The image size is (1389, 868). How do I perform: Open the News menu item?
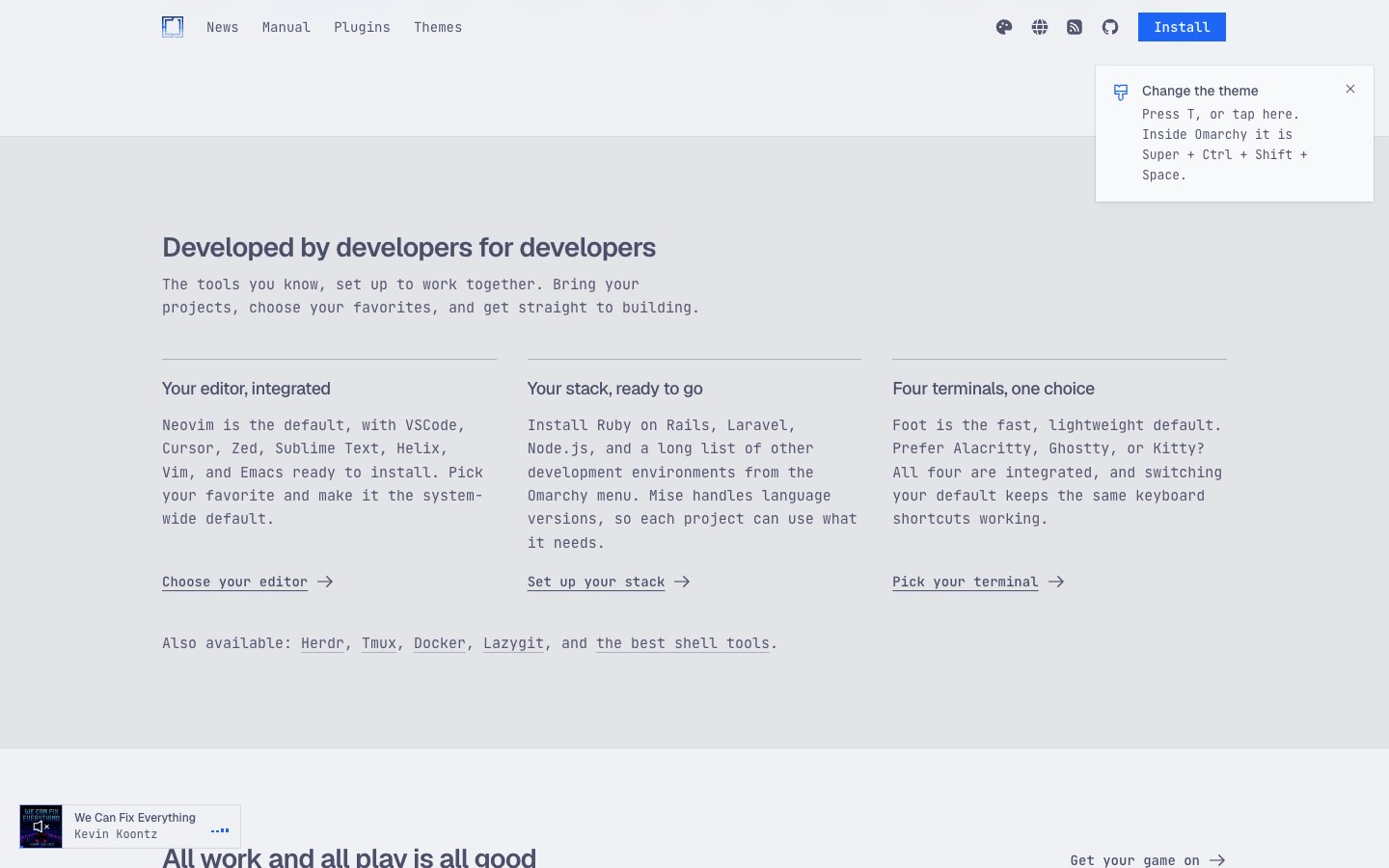(222, 27)
